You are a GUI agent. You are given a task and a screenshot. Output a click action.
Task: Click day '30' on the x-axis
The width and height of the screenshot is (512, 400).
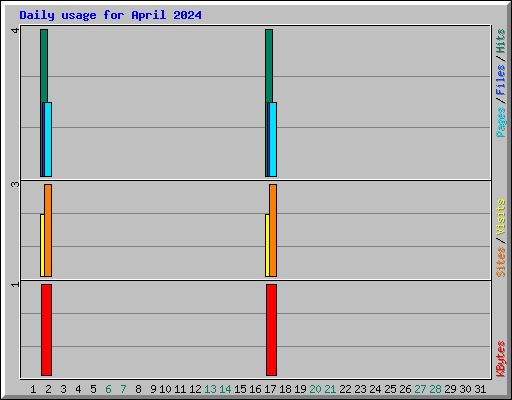(465, 389)
